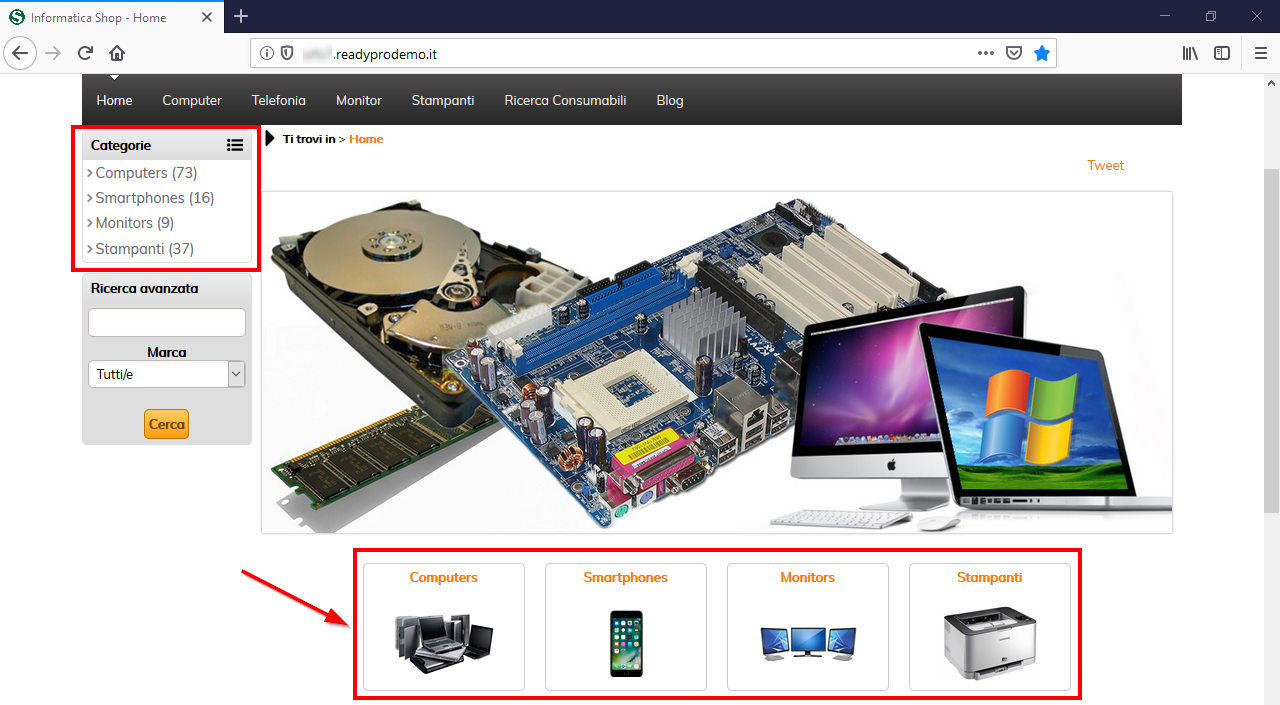
Task: Open the Monitor menu item
Action: pos(359,100)
